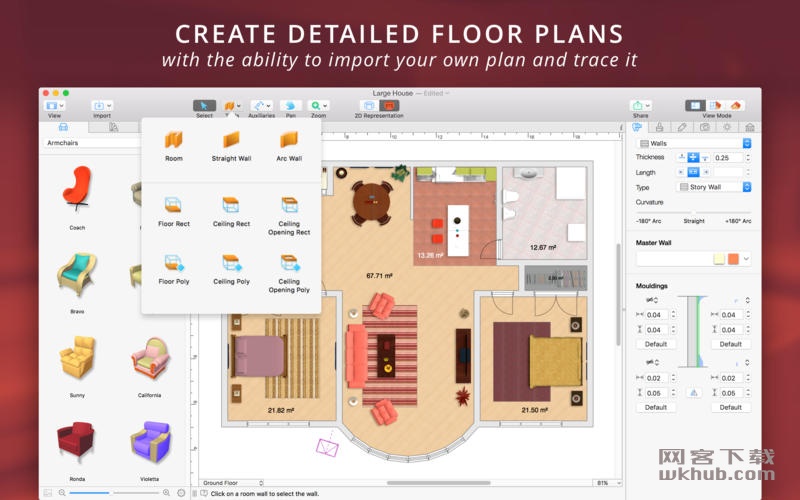
Task: Click the Import toolbar icon
Action: [99, 106]
